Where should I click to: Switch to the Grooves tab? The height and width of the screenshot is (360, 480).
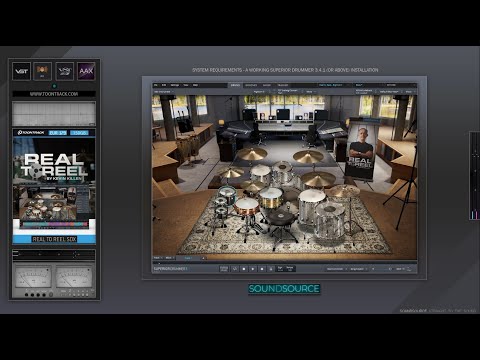click(x=251, y=85)
